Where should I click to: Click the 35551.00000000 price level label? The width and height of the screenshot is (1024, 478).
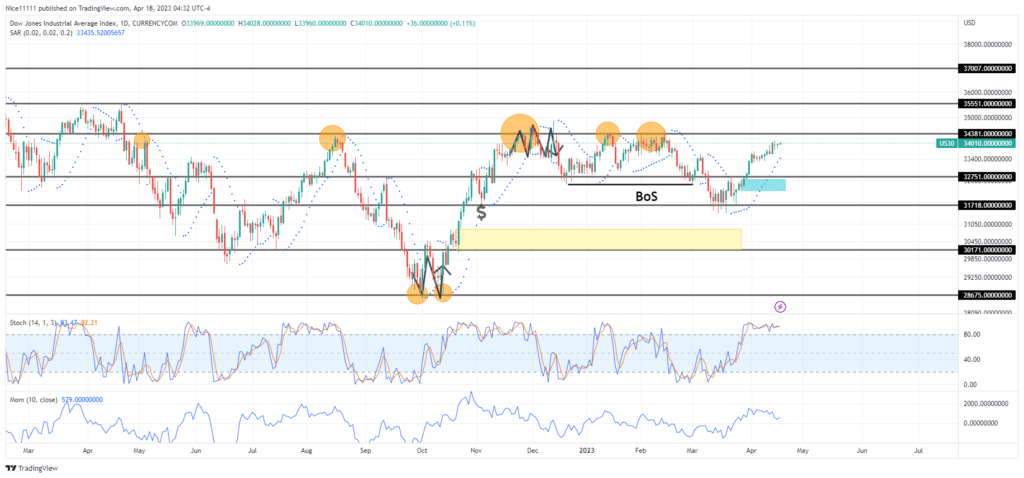click(987, 103)
